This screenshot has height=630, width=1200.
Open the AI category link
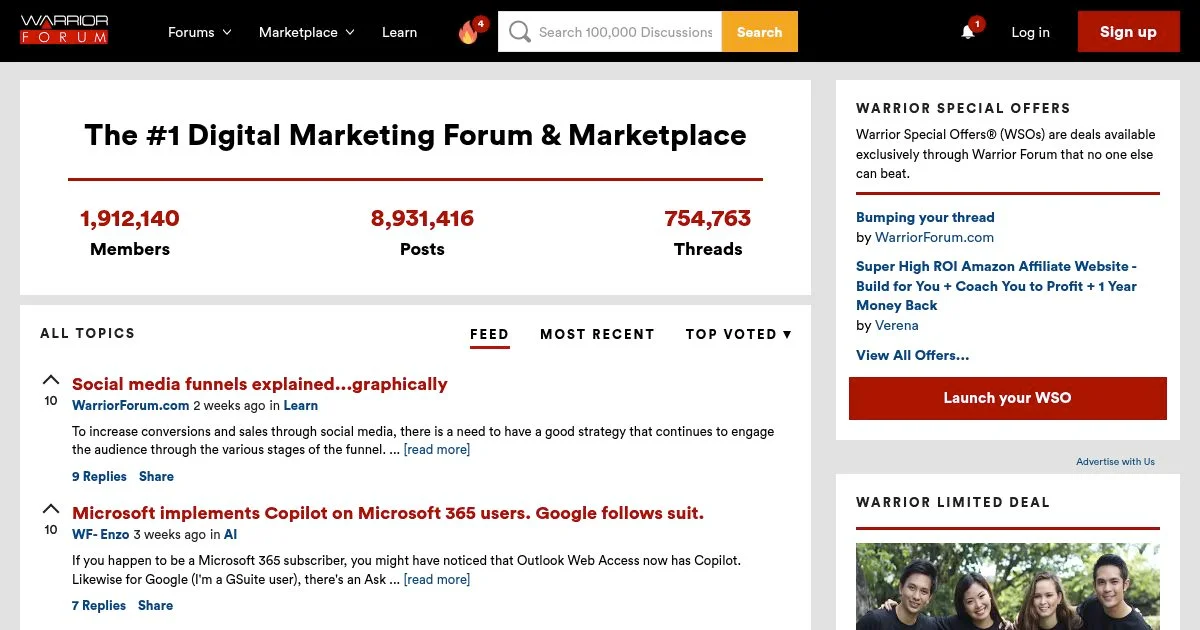230,535
